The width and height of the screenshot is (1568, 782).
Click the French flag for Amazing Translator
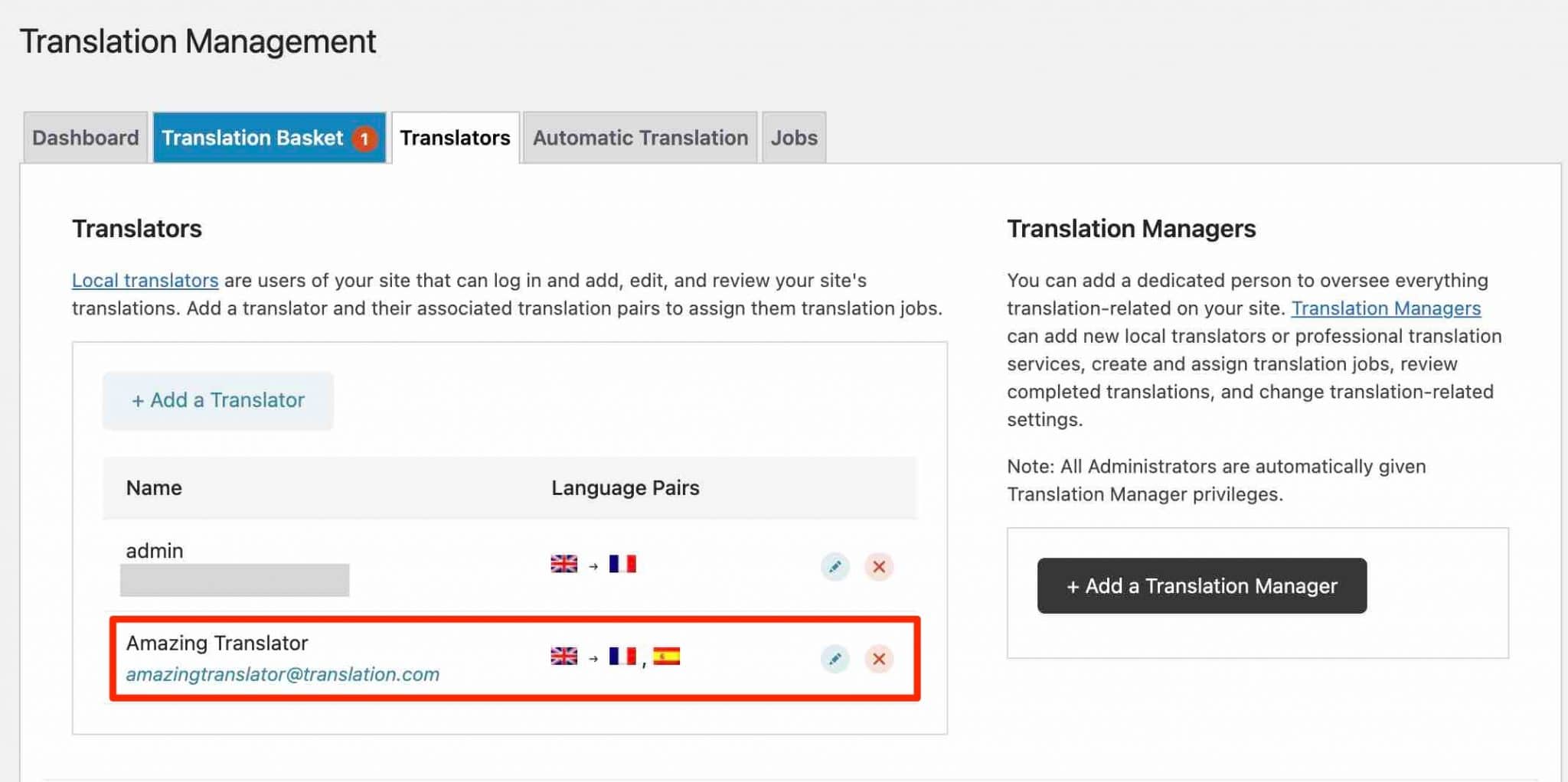tap(622, 656)
